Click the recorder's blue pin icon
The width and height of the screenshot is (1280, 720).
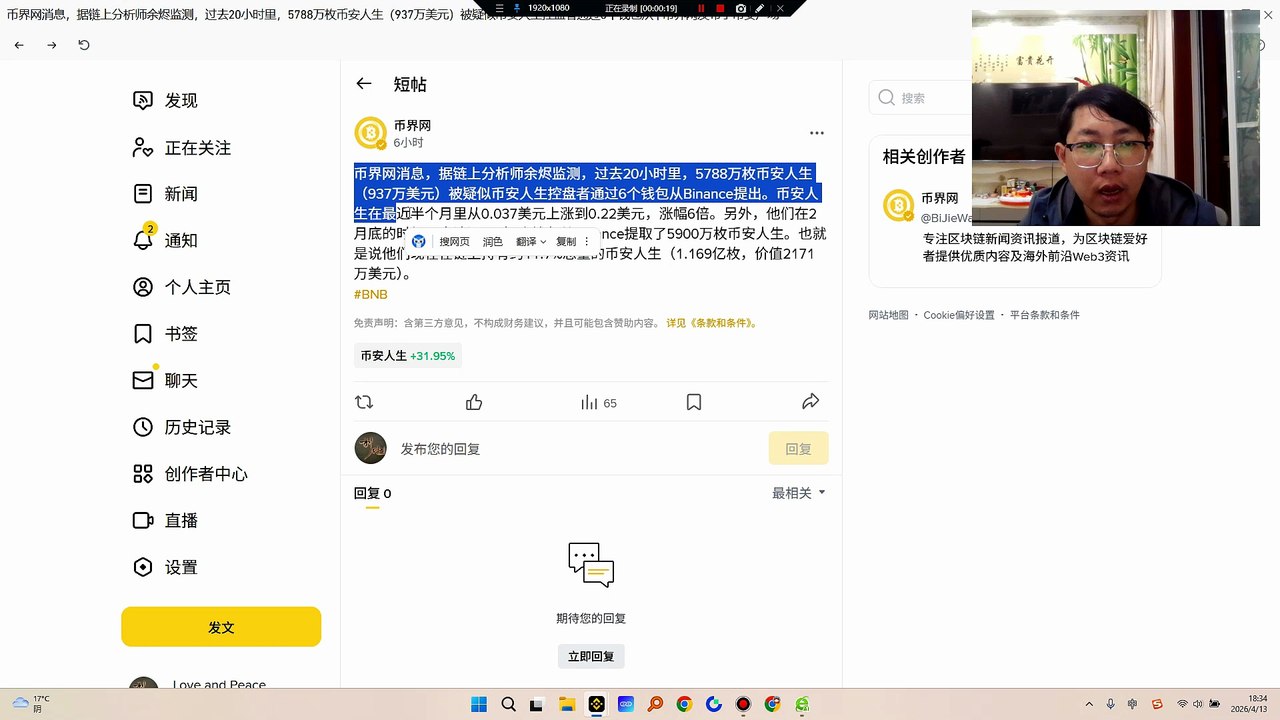[517, 8]
